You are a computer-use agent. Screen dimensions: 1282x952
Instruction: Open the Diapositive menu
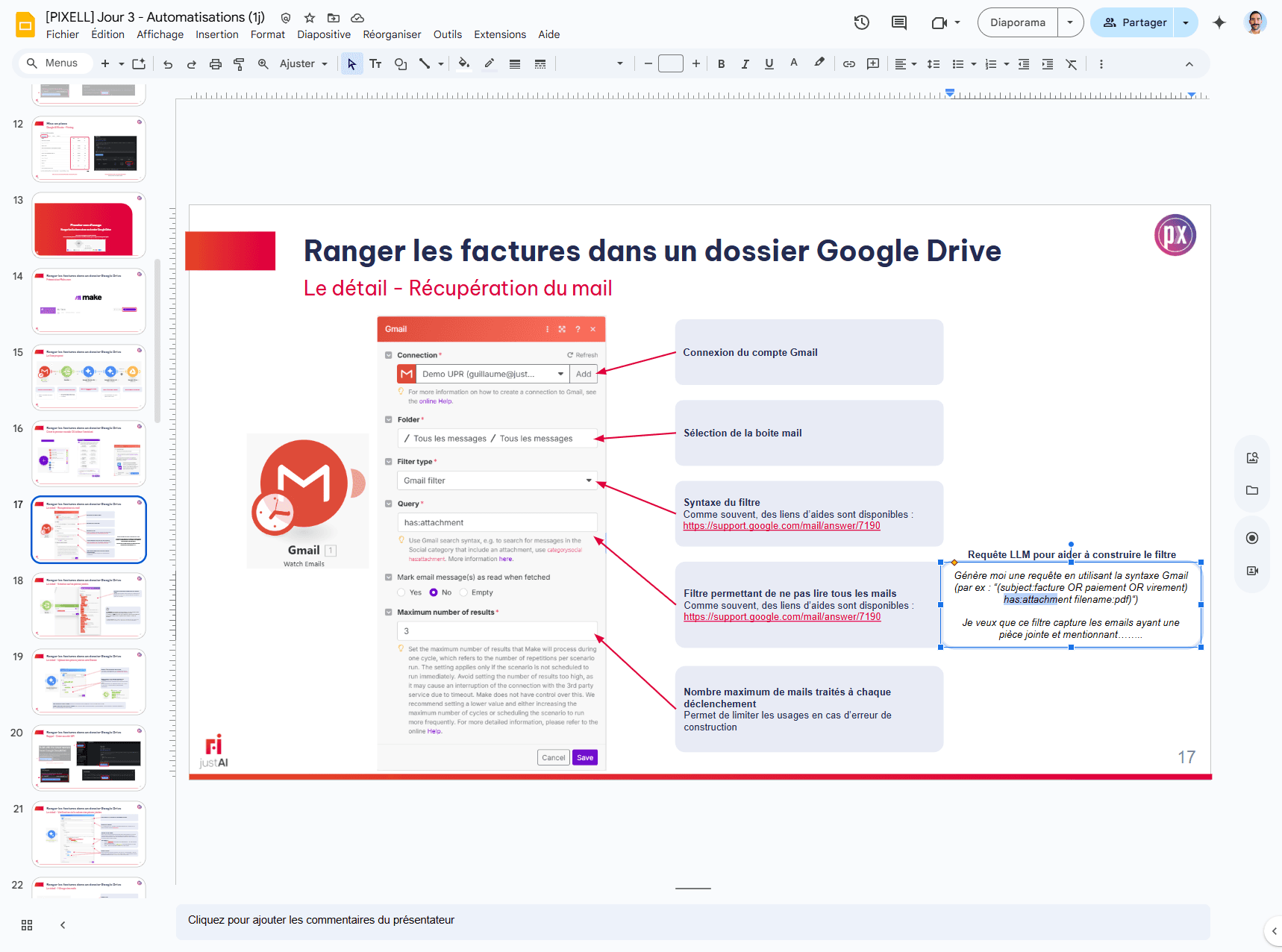324,34
